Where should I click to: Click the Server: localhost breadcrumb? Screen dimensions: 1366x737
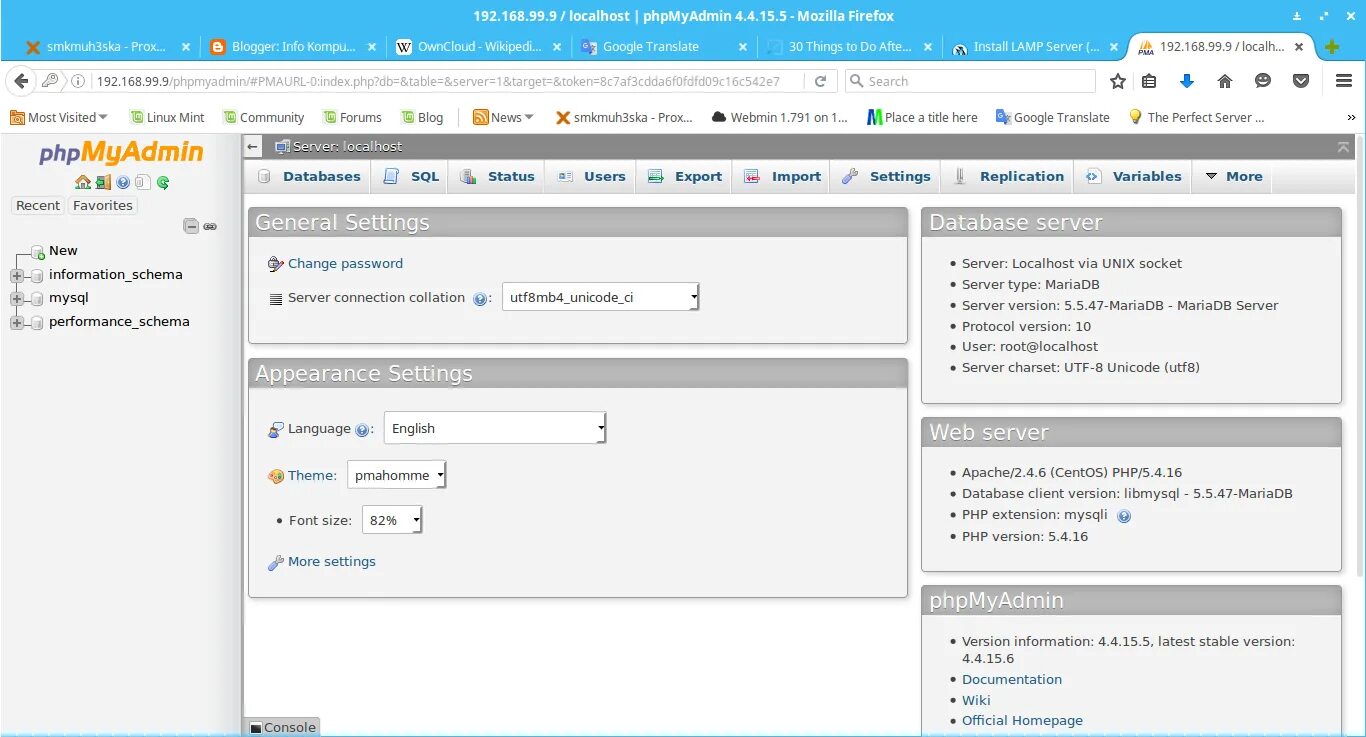tap(347, 146)
